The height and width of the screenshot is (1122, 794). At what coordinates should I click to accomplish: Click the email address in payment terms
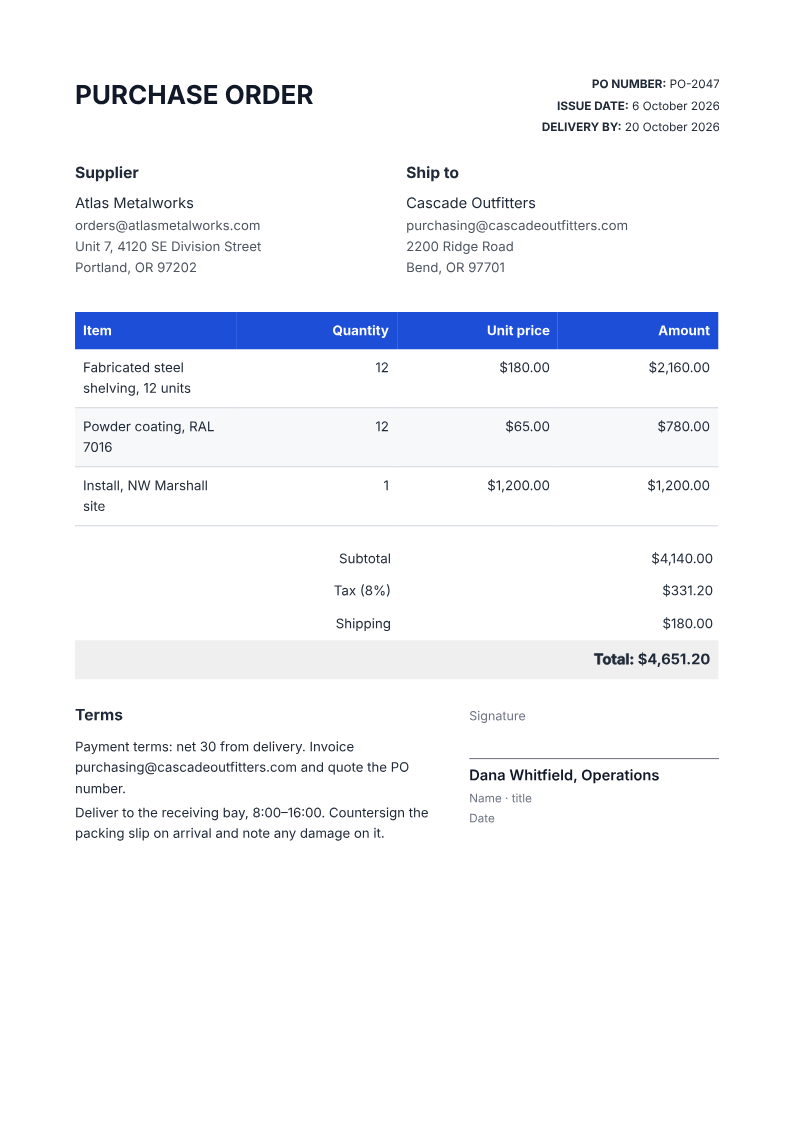(186, 767)
